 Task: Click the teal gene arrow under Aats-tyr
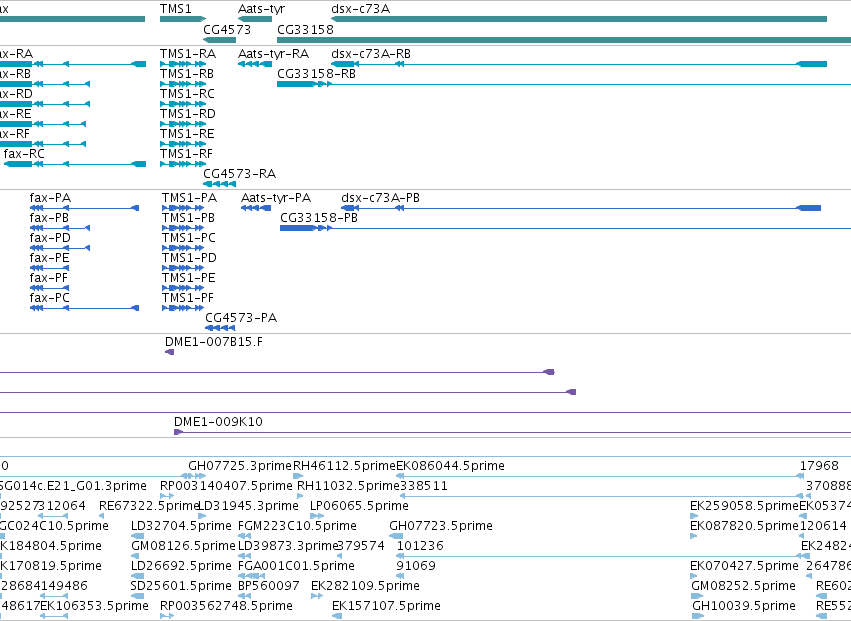[x=255, y=19]
